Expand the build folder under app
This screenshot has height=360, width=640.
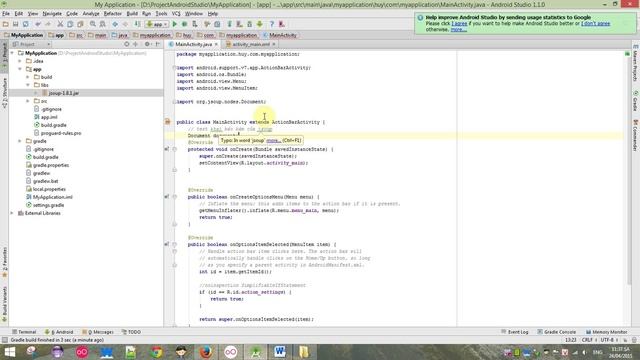coord(28,77)
